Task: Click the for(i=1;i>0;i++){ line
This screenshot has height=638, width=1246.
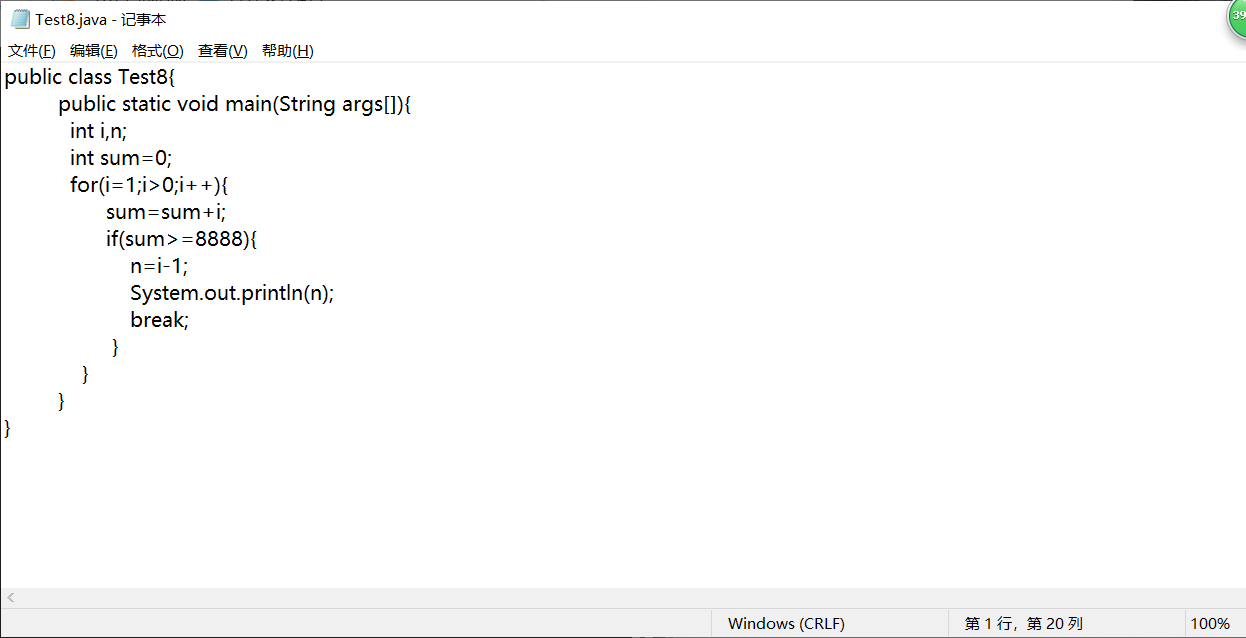Action: (x=150, y=185)
